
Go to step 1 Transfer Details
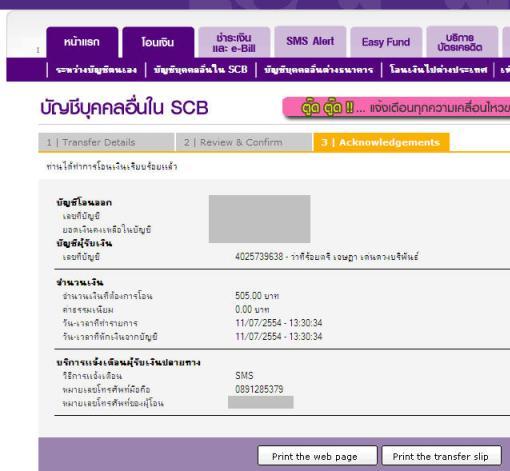pos(106,142)
